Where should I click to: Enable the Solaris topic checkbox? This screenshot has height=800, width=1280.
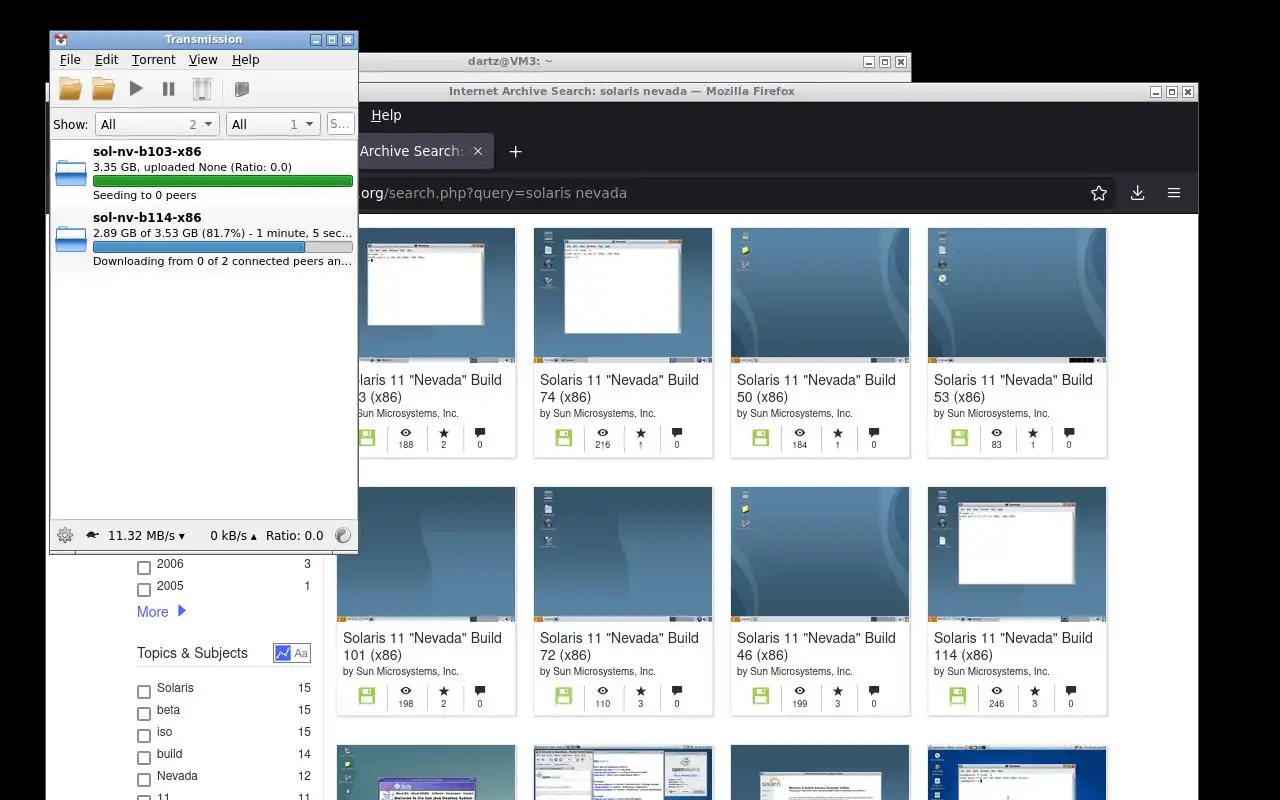144,691
